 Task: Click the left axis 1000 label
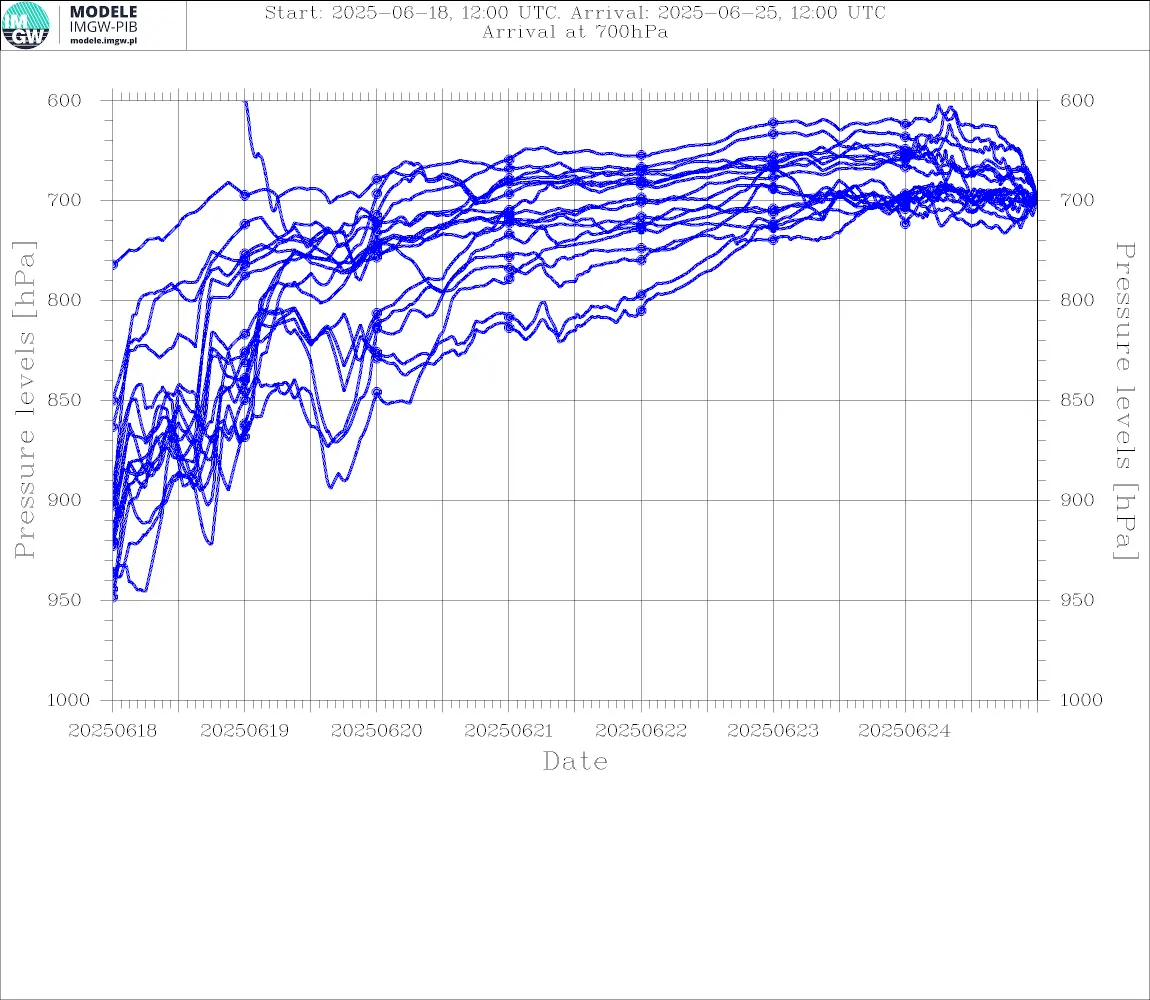coord(69,700)
